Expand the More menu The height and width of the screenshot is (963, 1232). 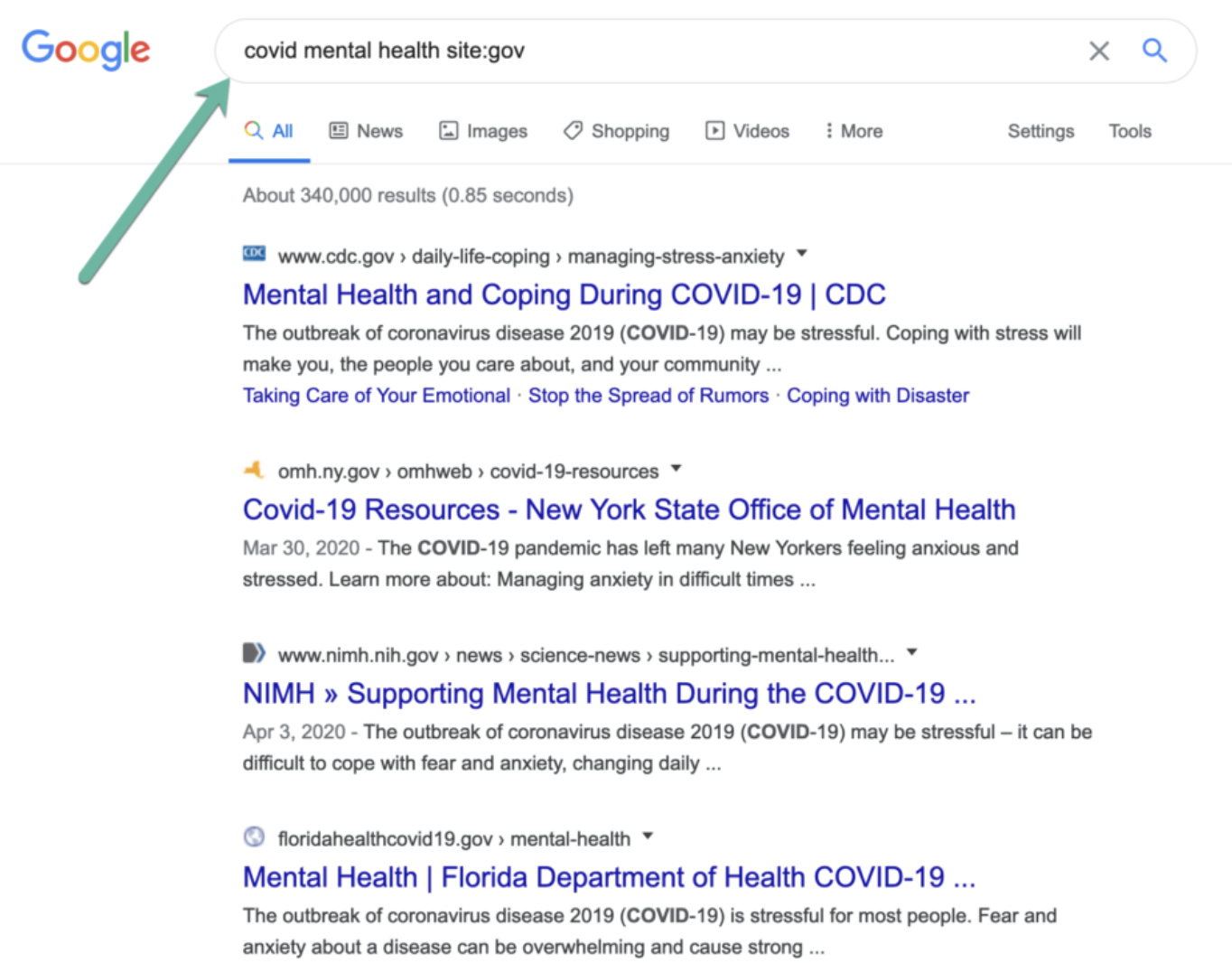(x=853, y=131)
